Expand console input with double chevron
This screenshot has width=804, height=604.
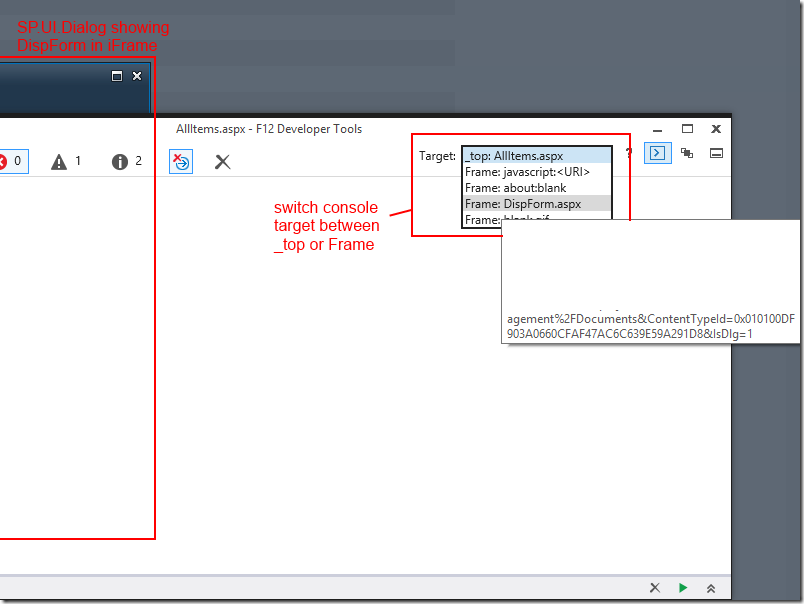pos(710,588)
